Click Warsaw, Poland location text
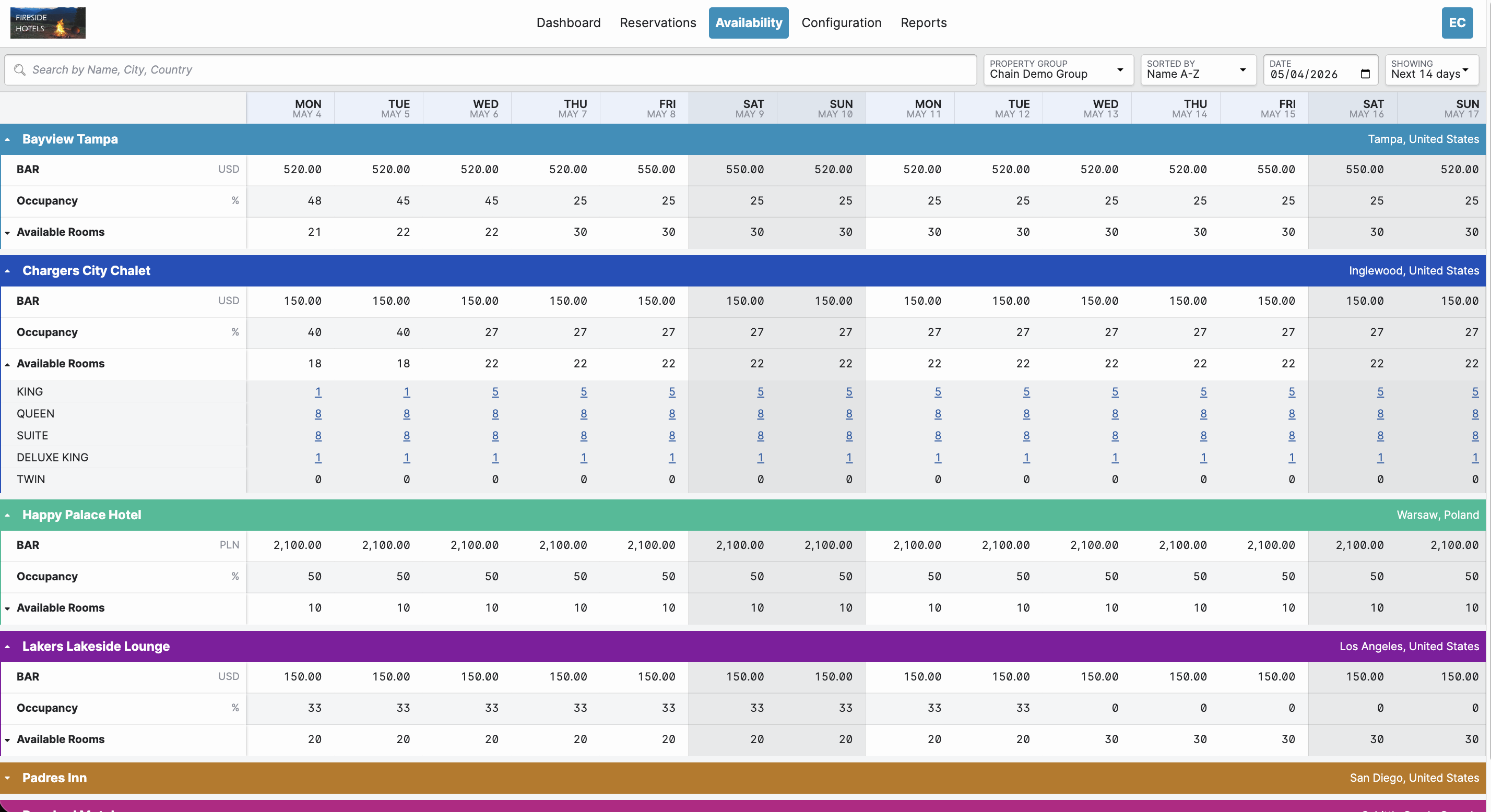This screenshot has width=1491, height=812. click(1438, 515)
